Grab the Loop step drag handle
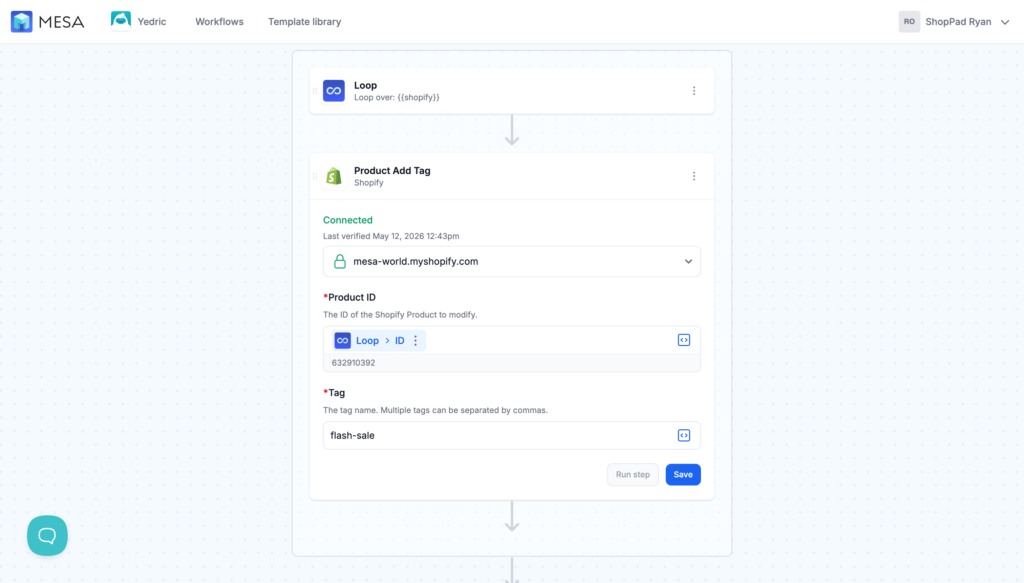This screenshot has height=583, width=1024. point(315,91)
